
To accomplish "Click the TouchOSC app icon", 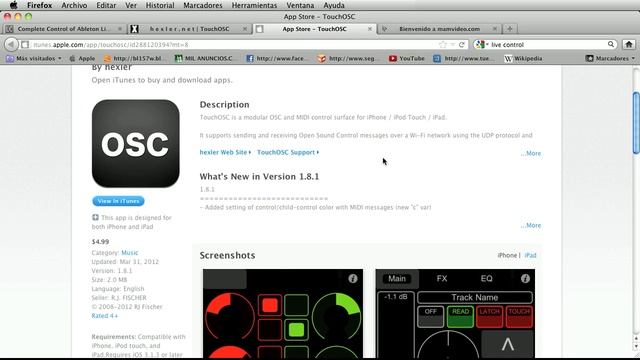I will (136, 143).
